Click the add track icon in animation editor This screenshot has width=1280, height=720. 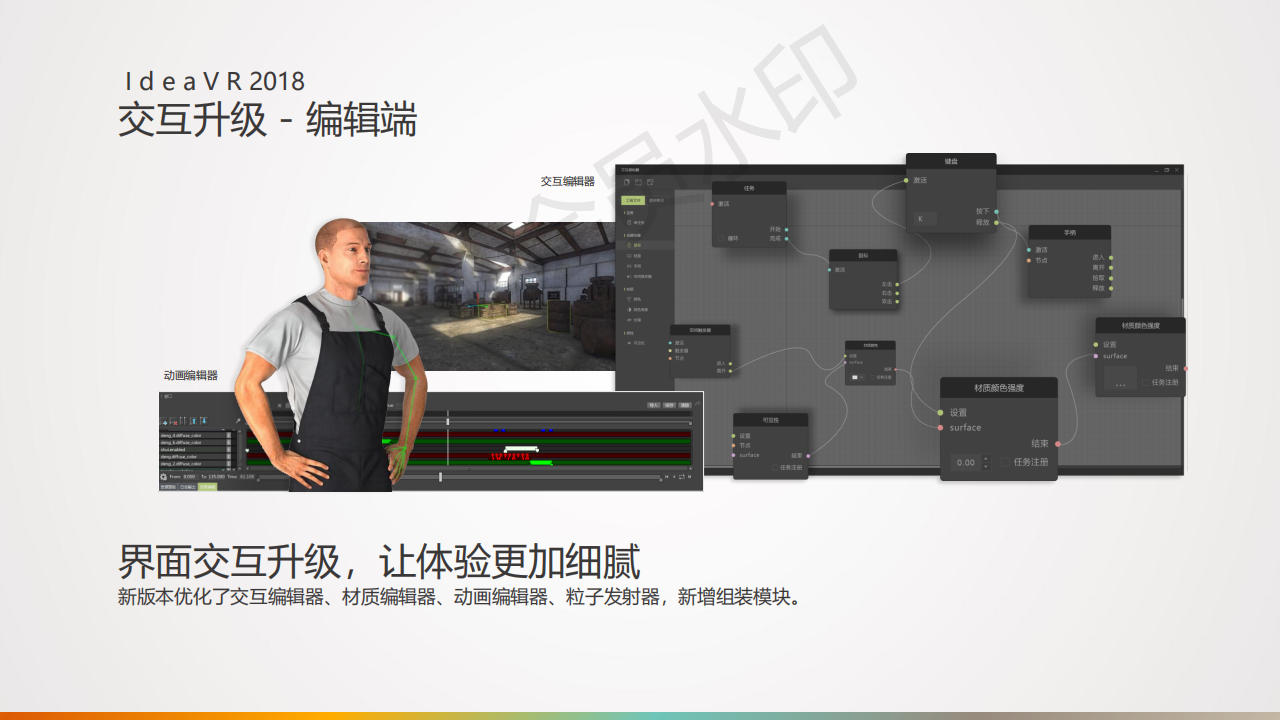[164, 421]
